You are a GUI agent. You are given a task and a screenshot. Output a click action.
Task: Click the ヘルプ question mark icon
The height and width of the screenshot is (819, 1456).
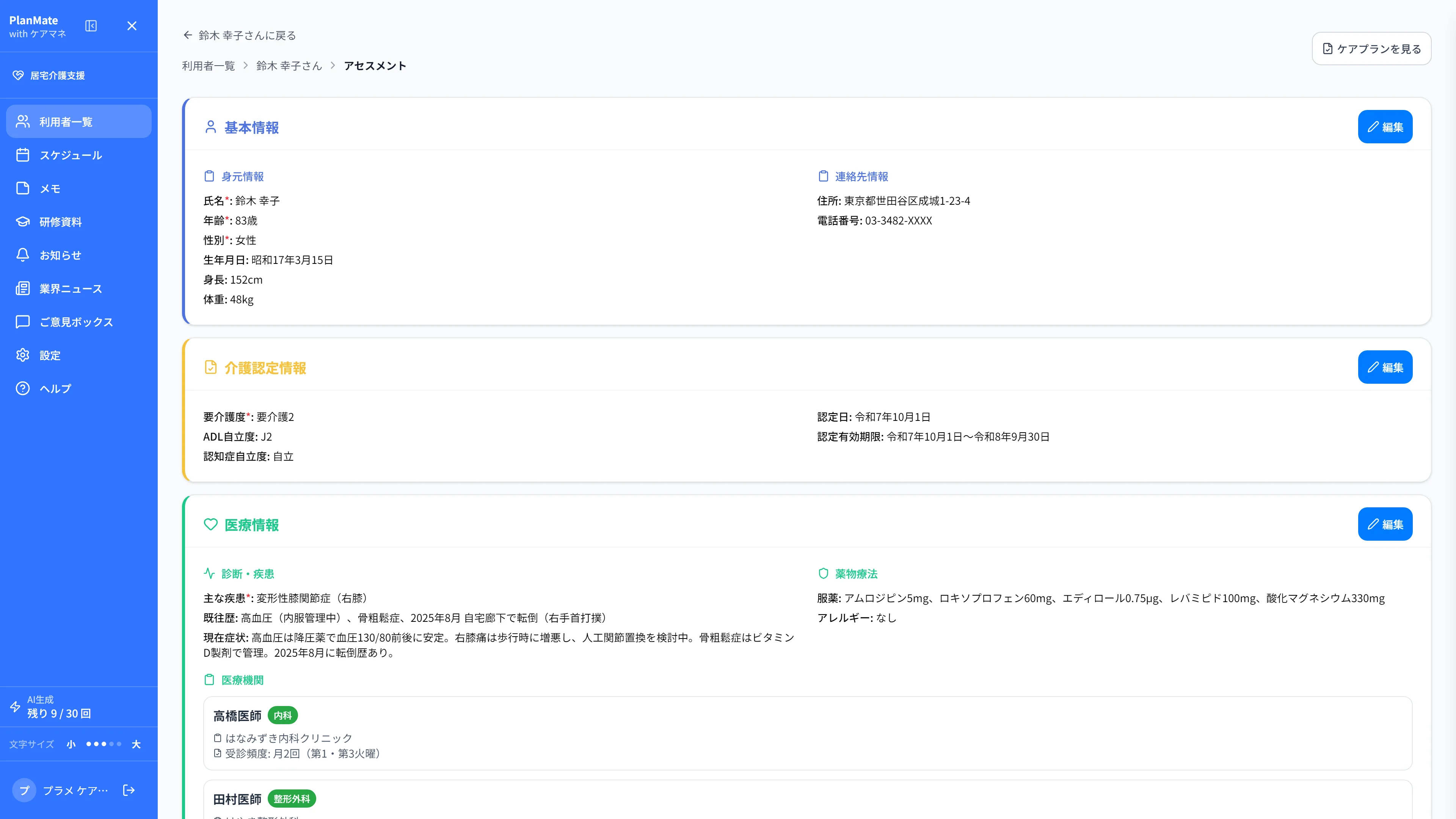click(x=23, y=388)
